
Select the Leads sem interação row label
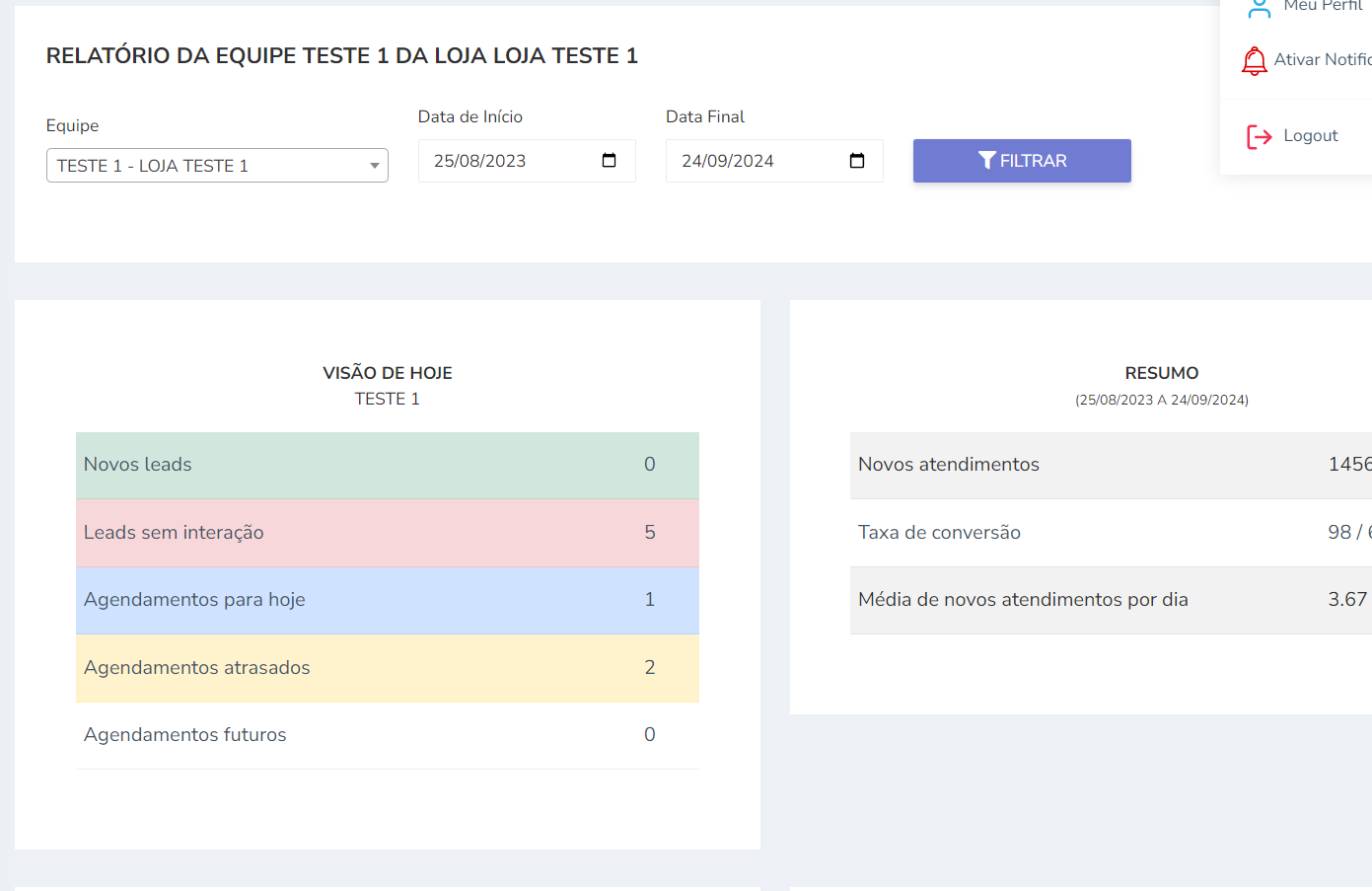tap(174, 533)
